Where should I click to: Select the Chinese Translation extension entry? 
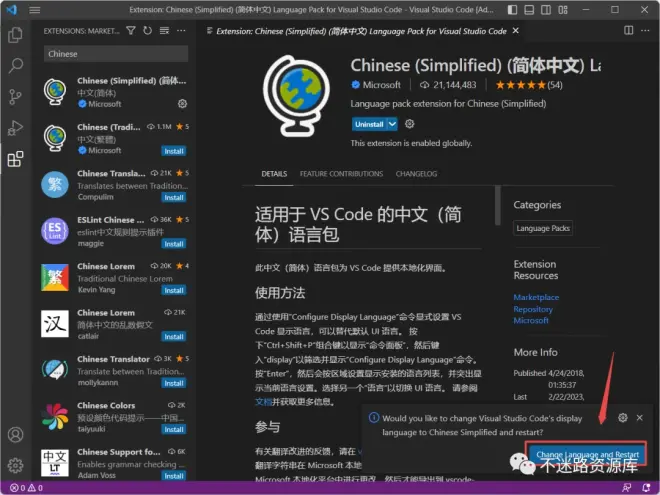tap(114, 185)
